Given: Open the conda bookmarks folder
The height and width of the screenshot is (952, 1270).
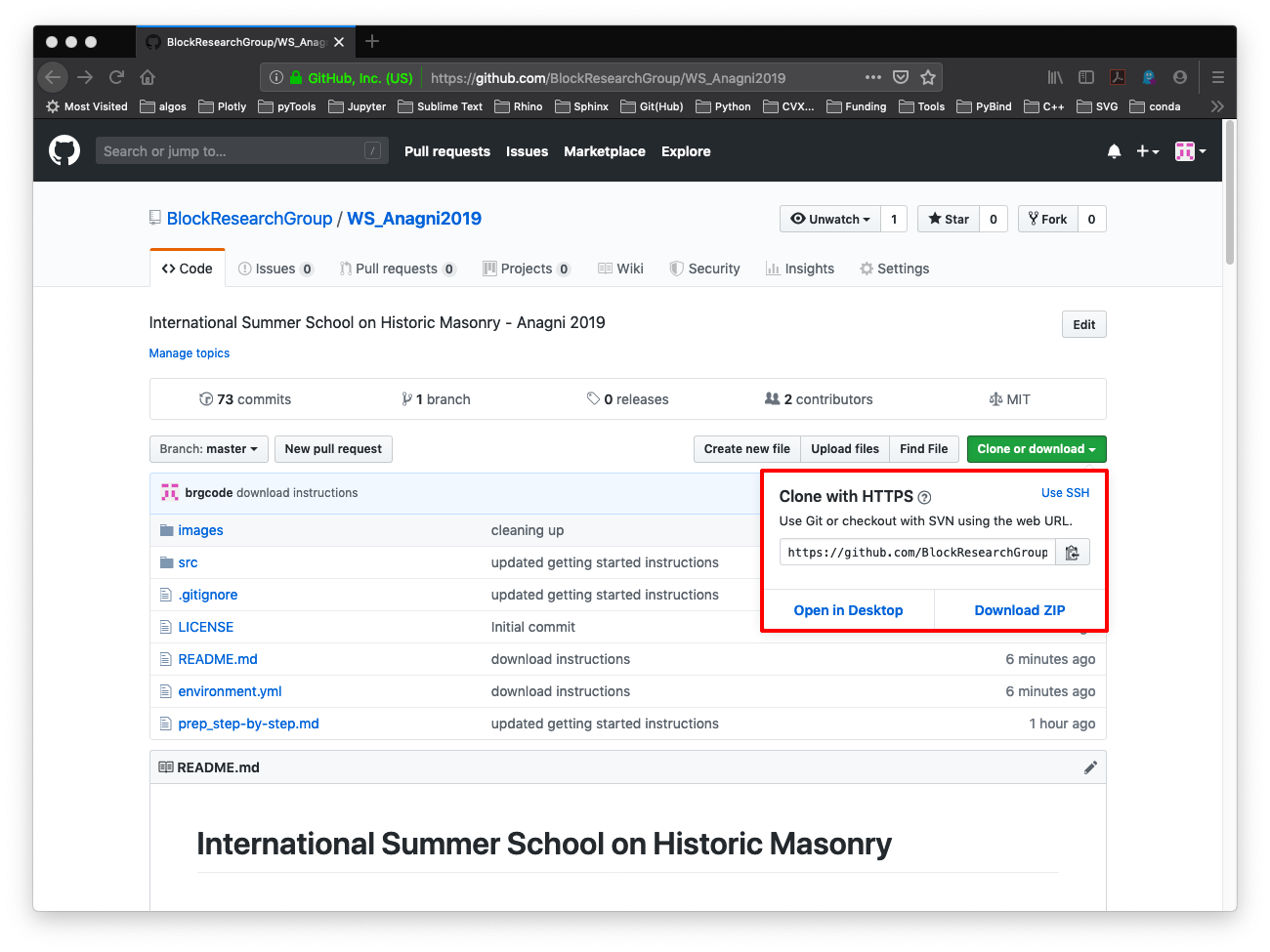Looking at the screenshot, I should coord(1156,106).
